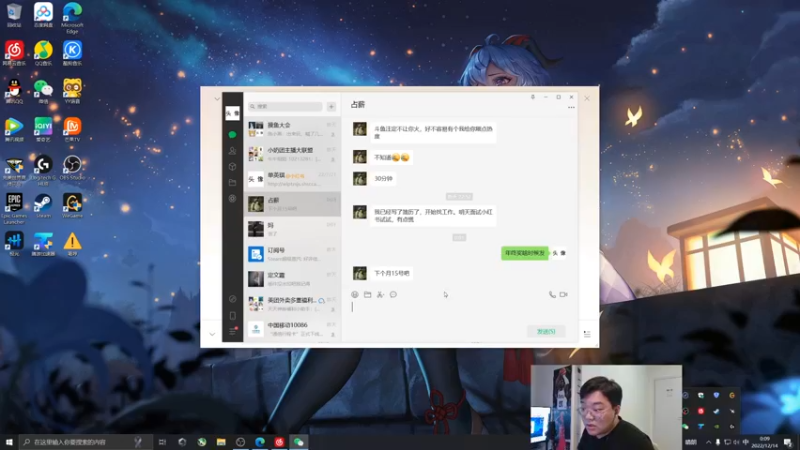Click the 下个月15号吧 message
The image size is (800, 450).
[392, 273]
